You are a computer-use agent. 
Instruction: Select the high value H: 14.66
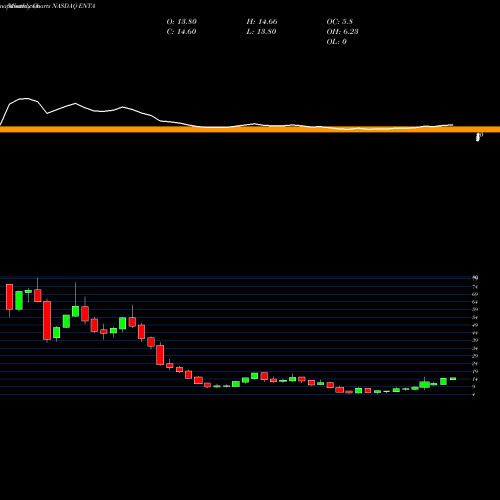point(262,22)
